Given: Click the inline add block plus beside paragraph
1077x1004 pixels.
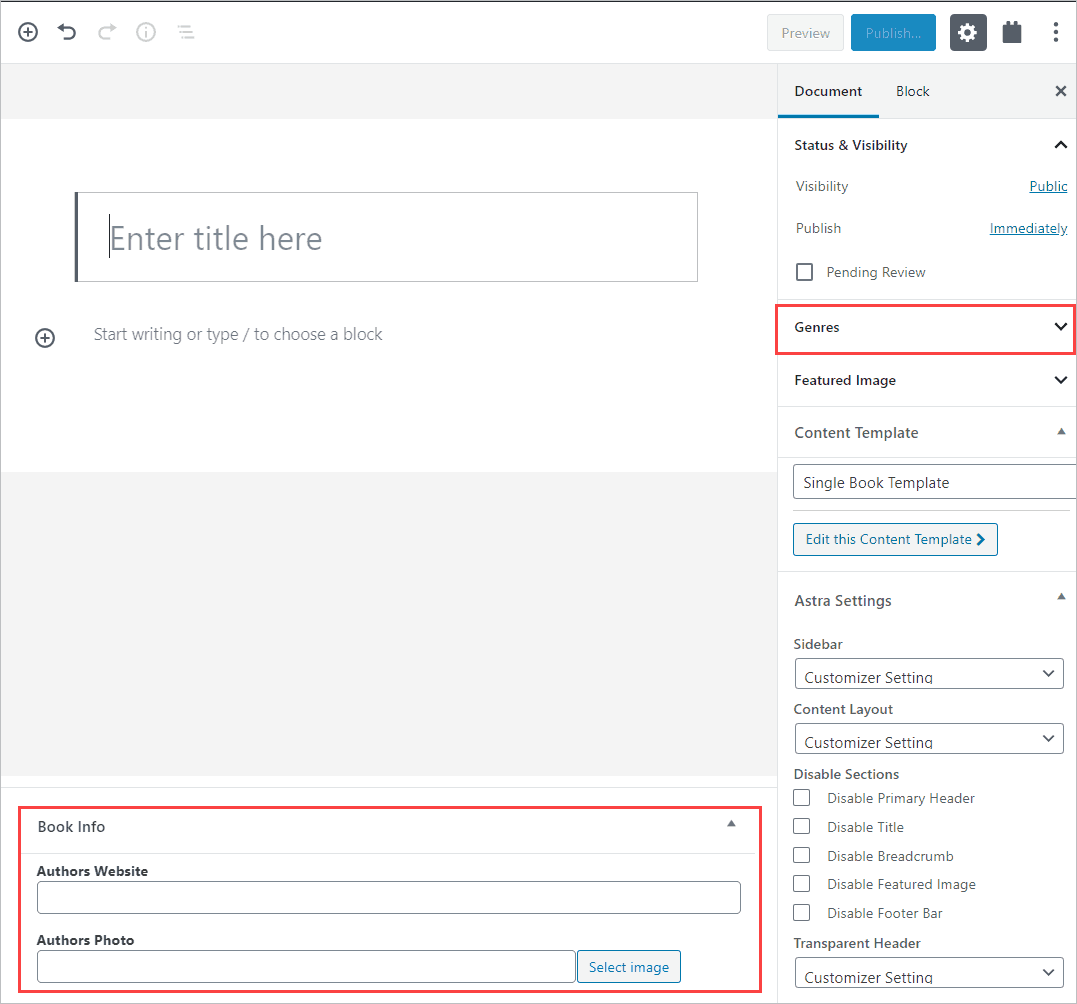Looking at the screenshot, I should [x=45, y=338].
